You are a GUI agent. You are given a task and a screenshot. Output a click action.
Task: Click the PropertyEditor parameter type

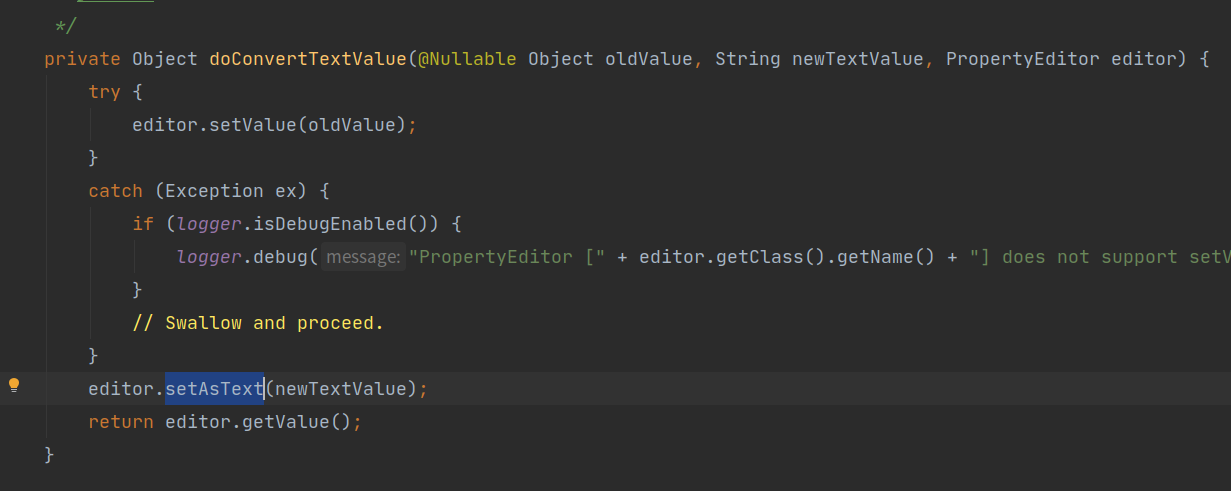pyautogui.click(x=1023, y=59)
